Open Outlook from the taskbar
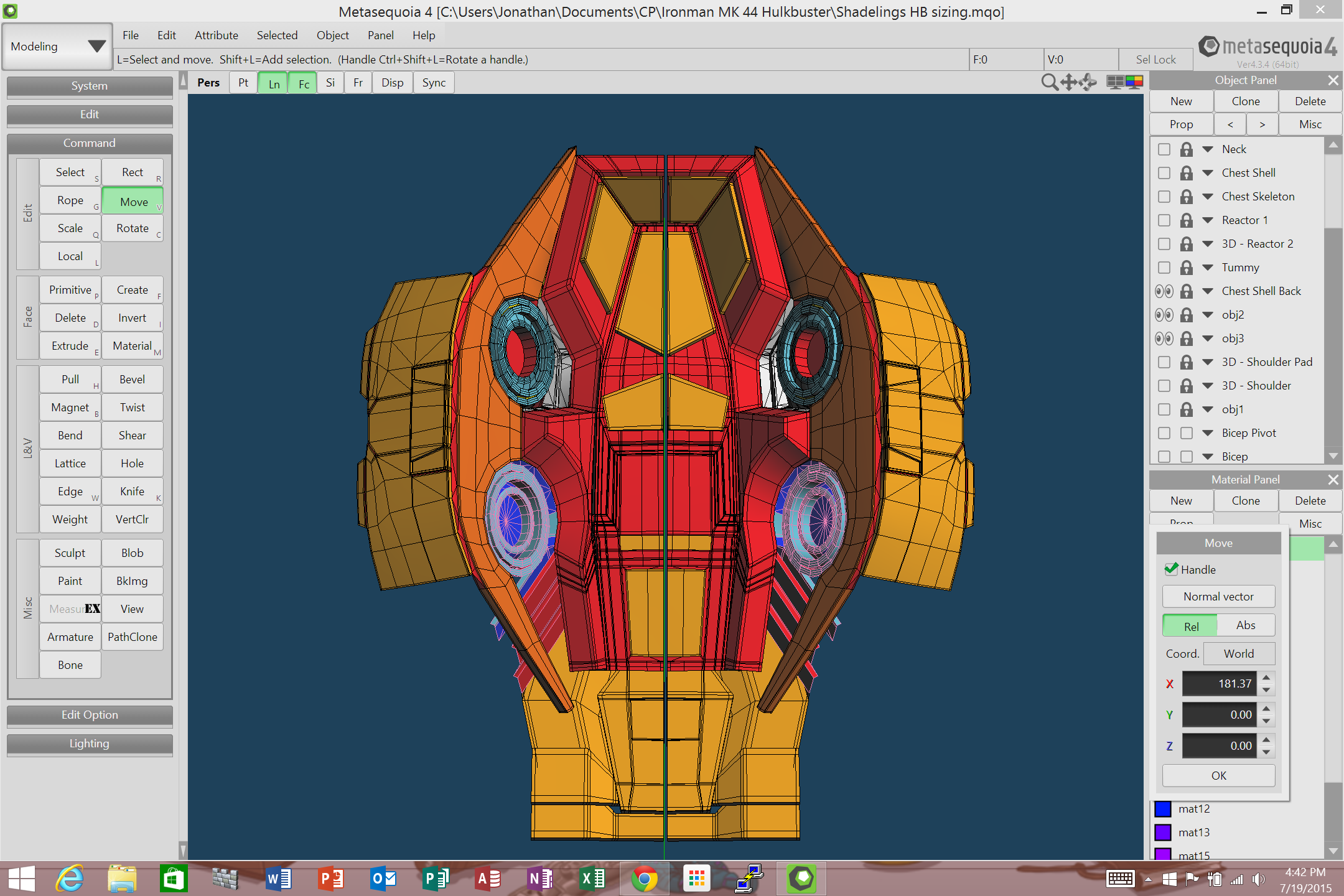The image size is (1344, 896). tap(383, 879)
